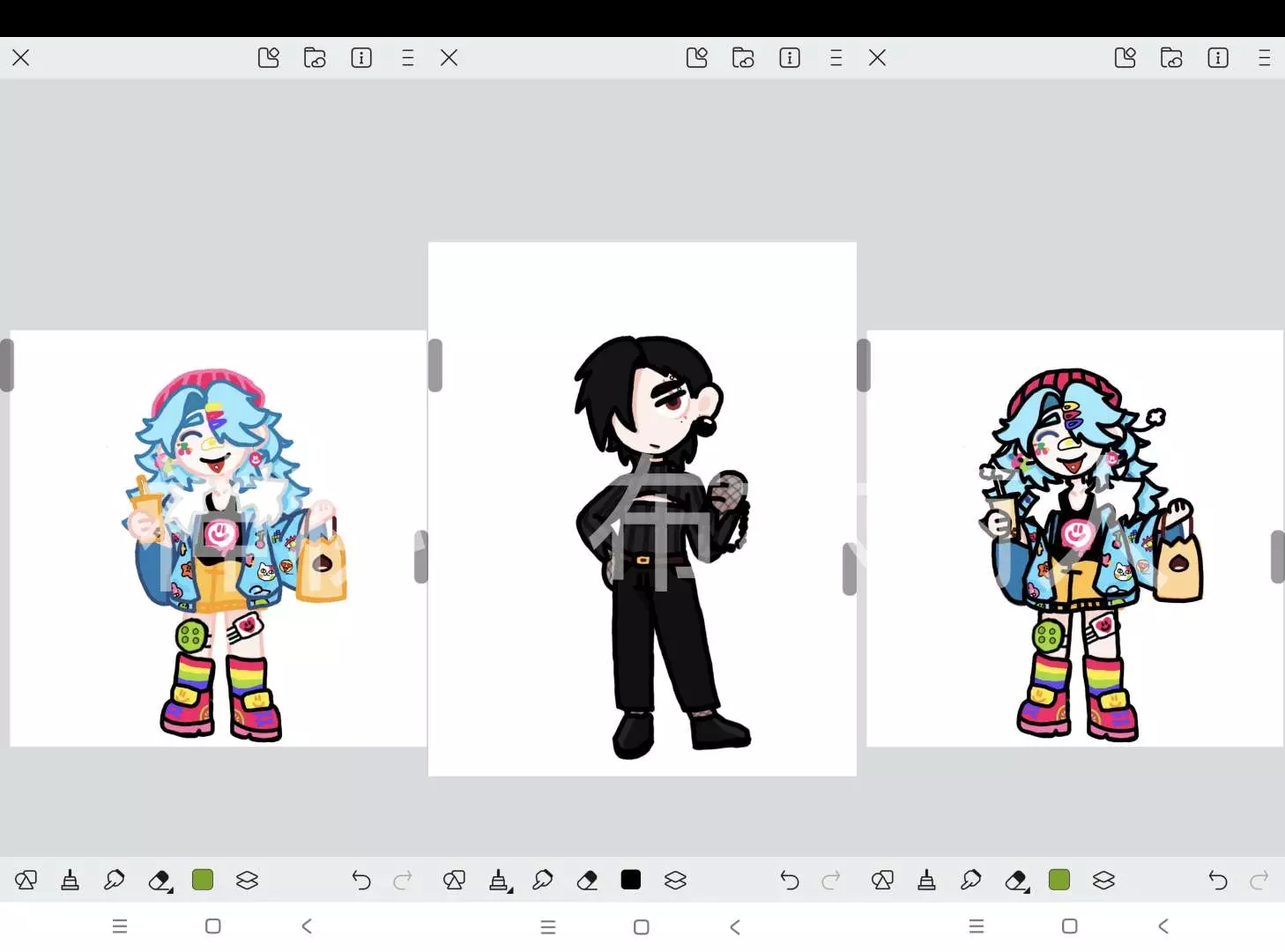
Task: Undo the last action in the right panel
Action: click(1218, 880)
